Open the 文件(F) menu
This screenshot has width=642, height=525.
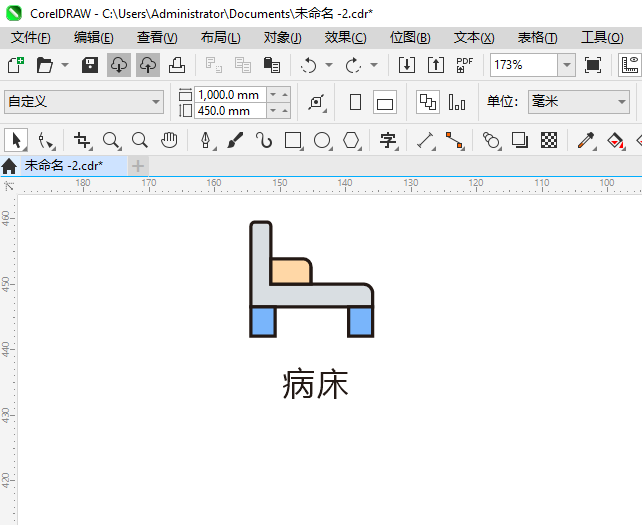coord(31,38)
